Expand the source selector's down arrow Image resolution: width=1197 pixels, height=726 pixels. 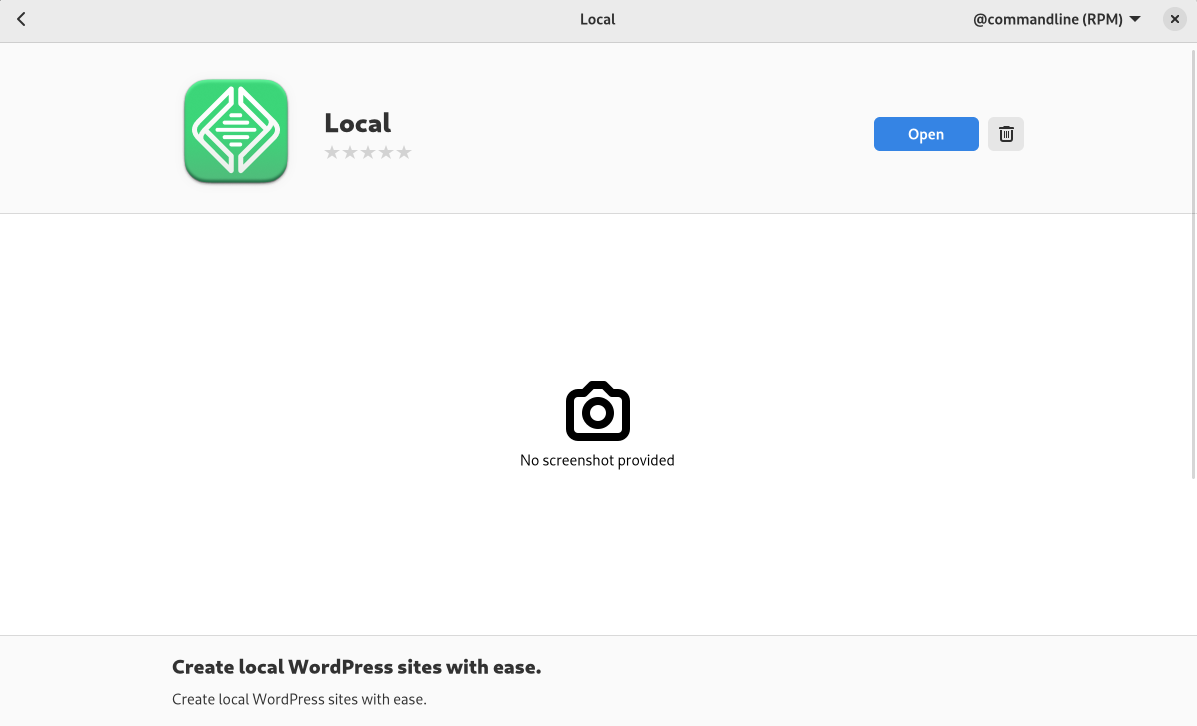[x=1135, y=19]
